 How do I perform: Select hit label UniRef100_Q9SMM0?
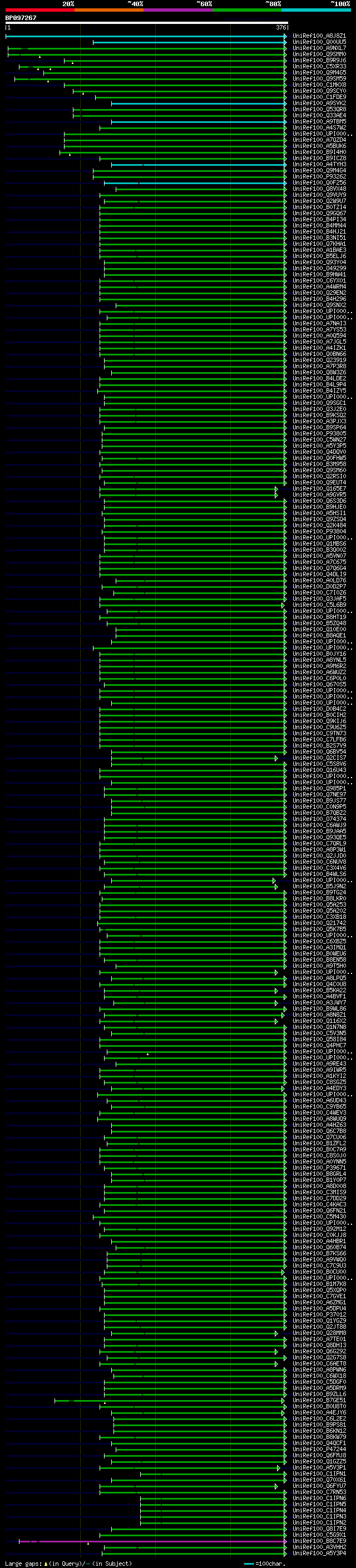coord(319,54)
